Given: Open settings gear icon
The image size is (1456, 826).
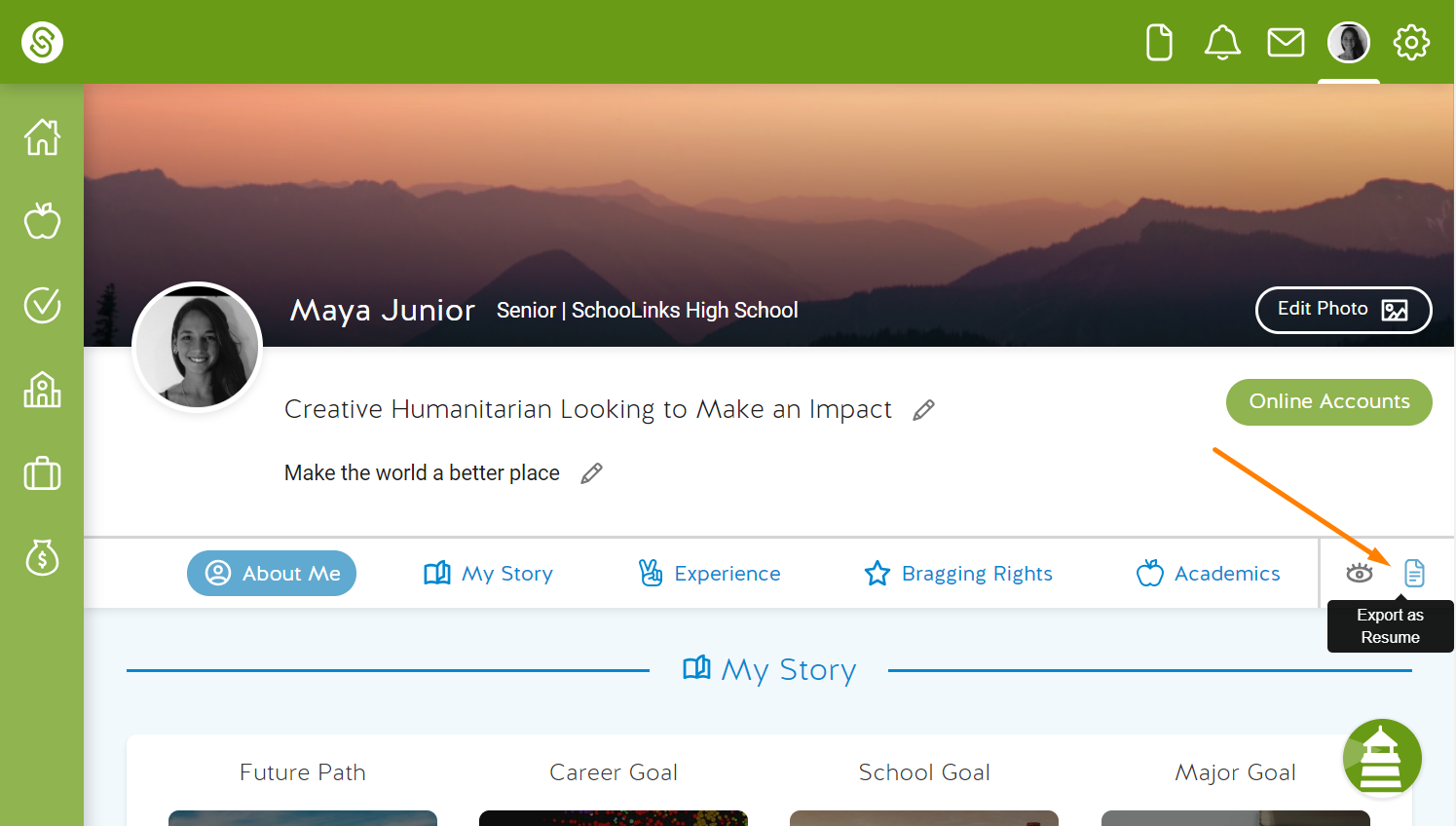Looking at the screenshot, I should pos(1411,43).
